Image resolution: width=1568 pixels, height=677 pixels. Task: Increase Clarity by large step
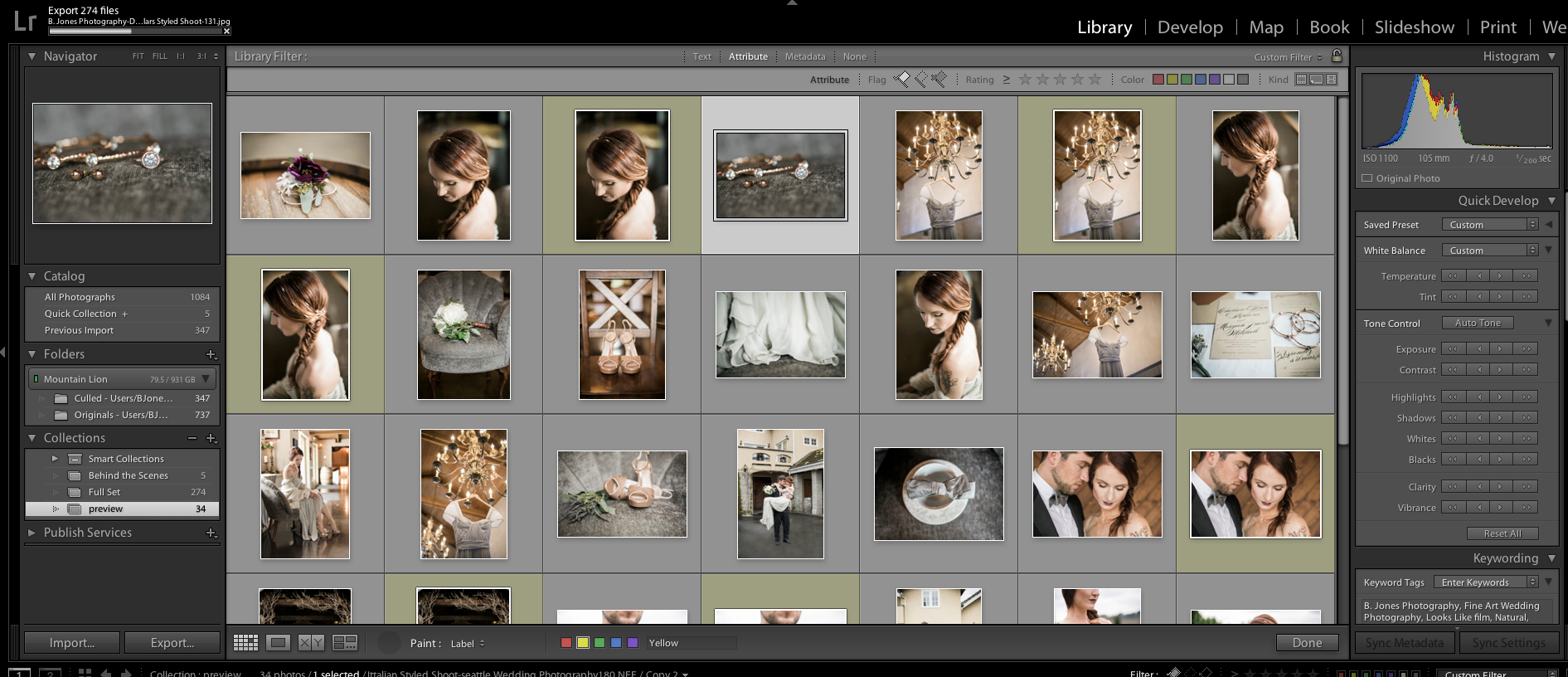pyautogui.click(x=1527, y=487)
